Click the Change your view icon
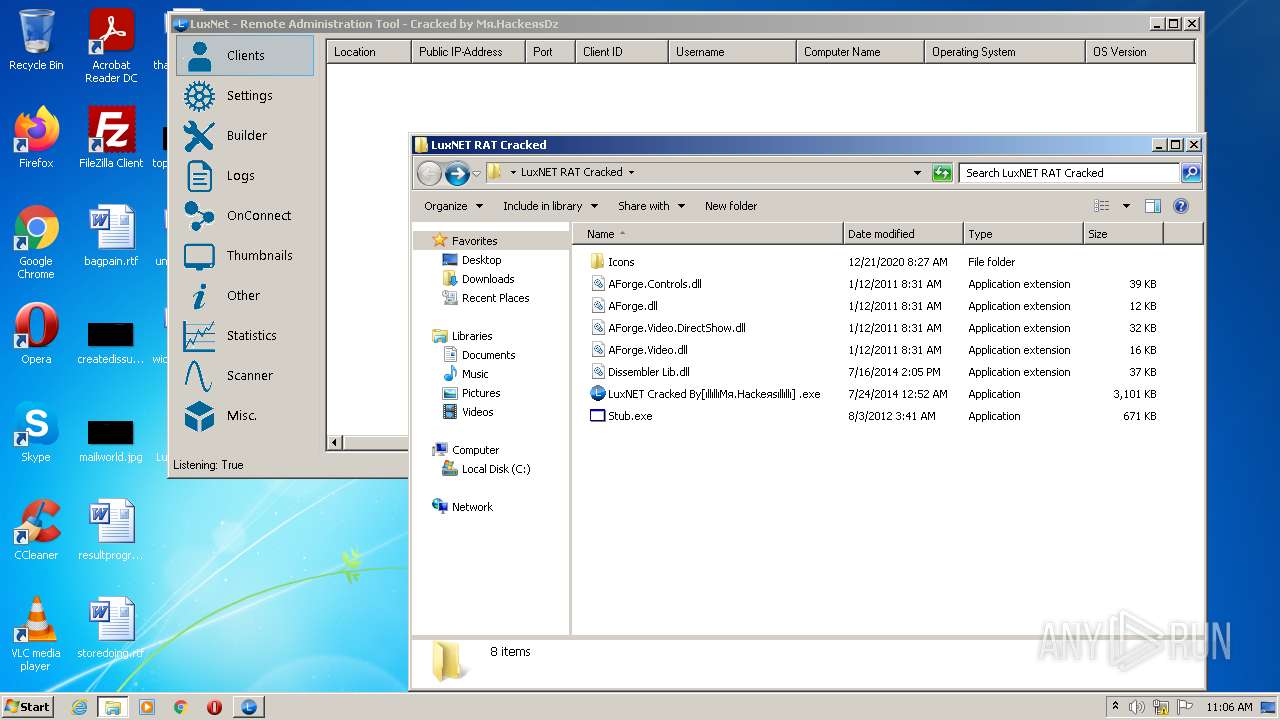 point(1102,206)
